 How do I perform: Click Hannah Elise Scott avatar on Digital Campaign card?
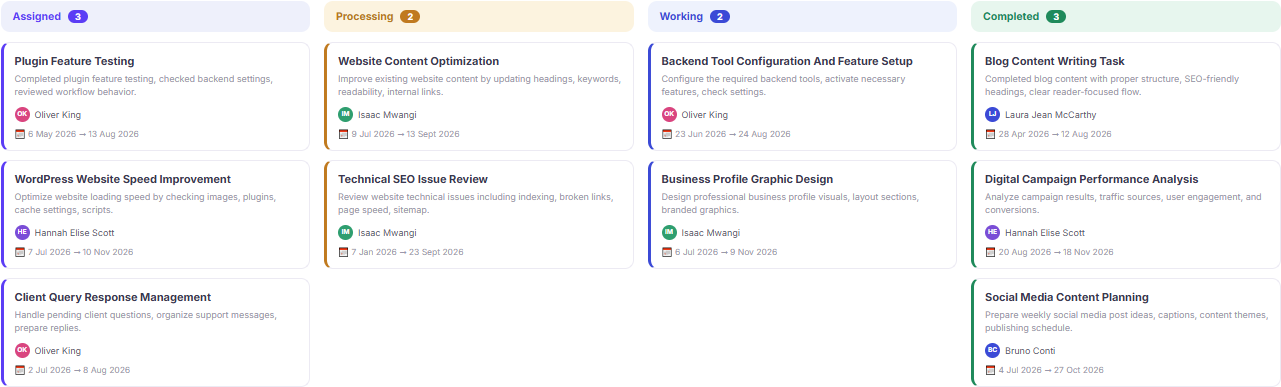click(x=992, y=233)
